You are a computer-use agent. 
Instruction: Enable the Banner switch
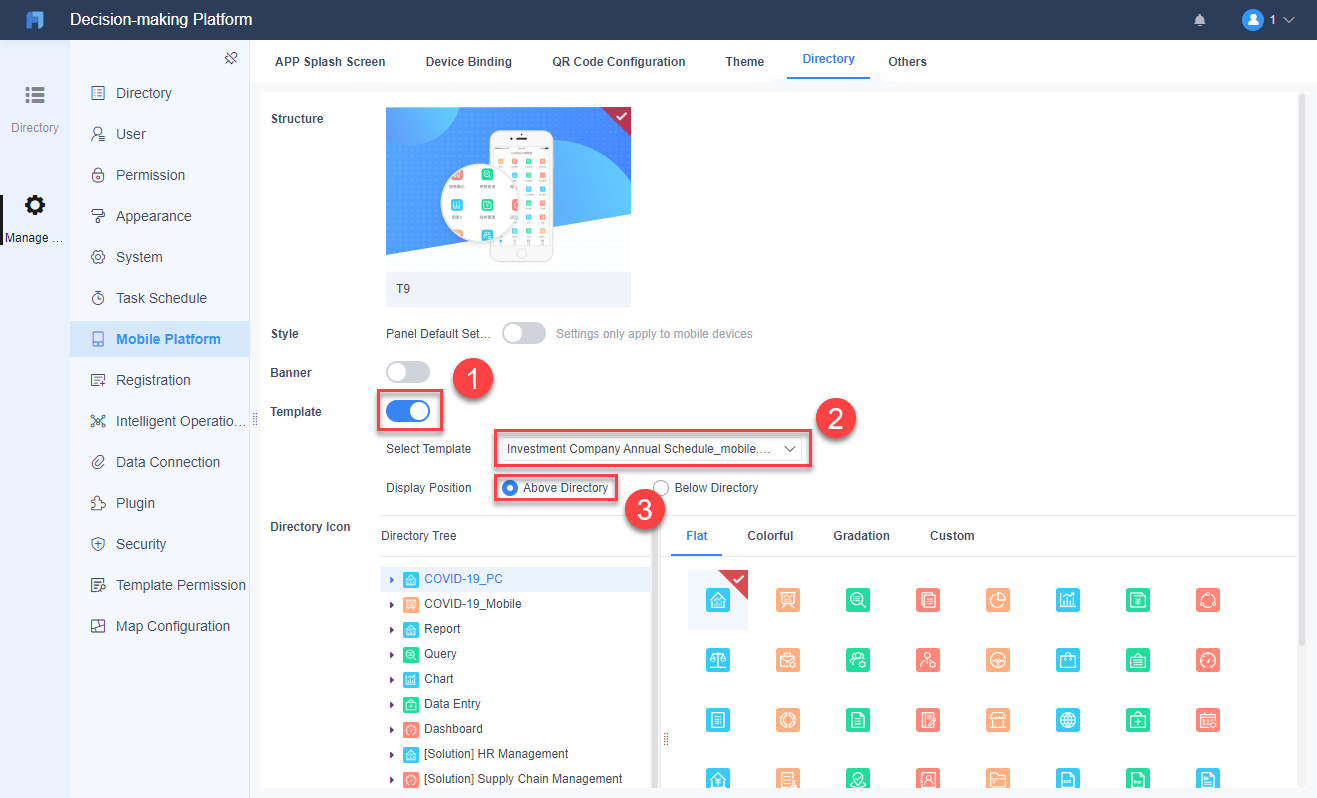(x=408, y=372)
